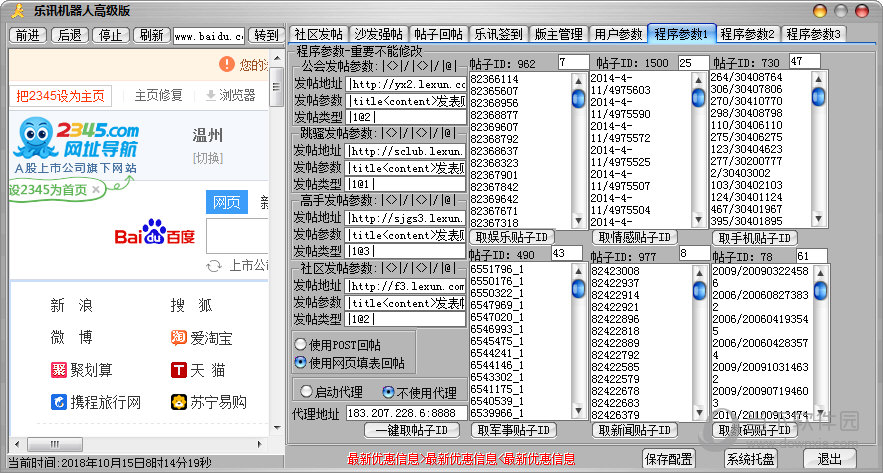Click the 新浪 site link

point(71,306)
